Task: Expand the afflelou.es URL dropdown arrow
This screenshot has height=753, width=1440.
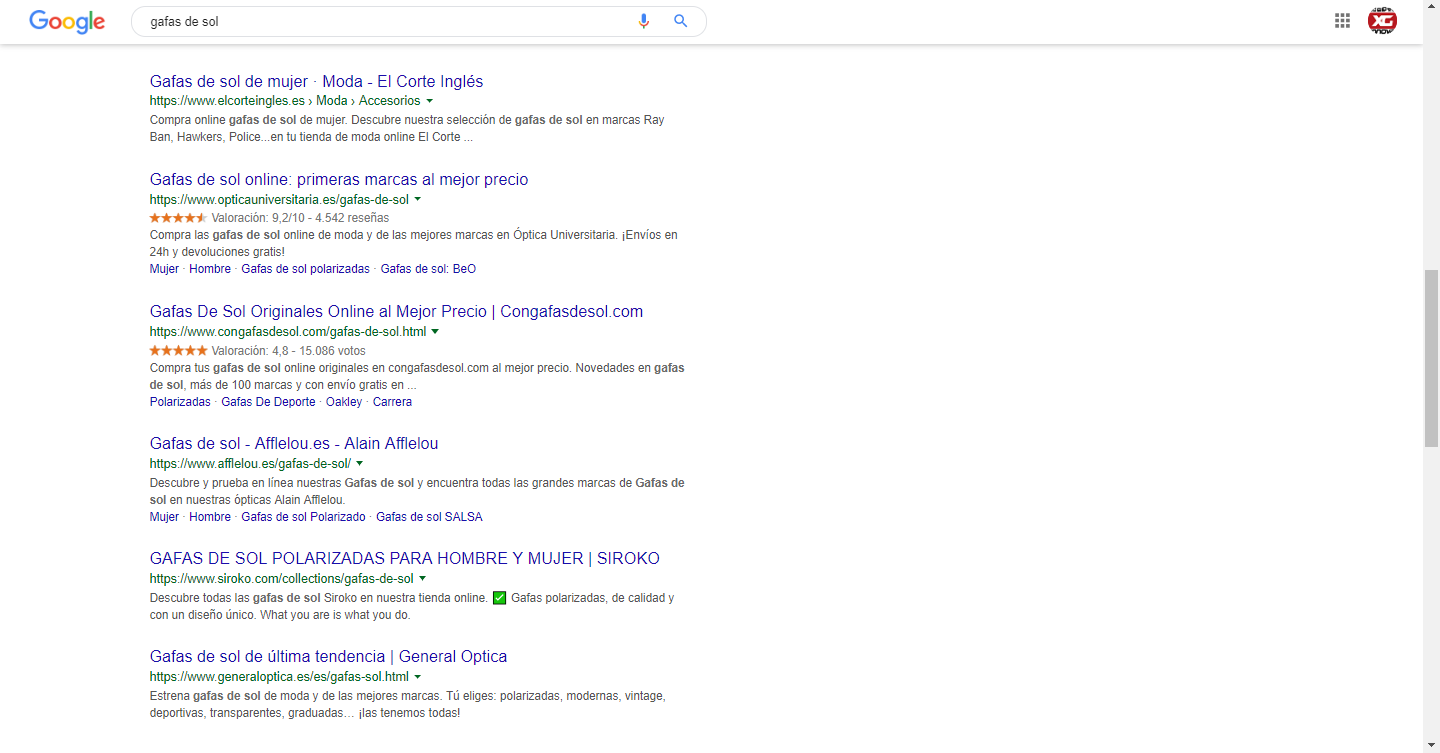Action: tap(359, 463)
